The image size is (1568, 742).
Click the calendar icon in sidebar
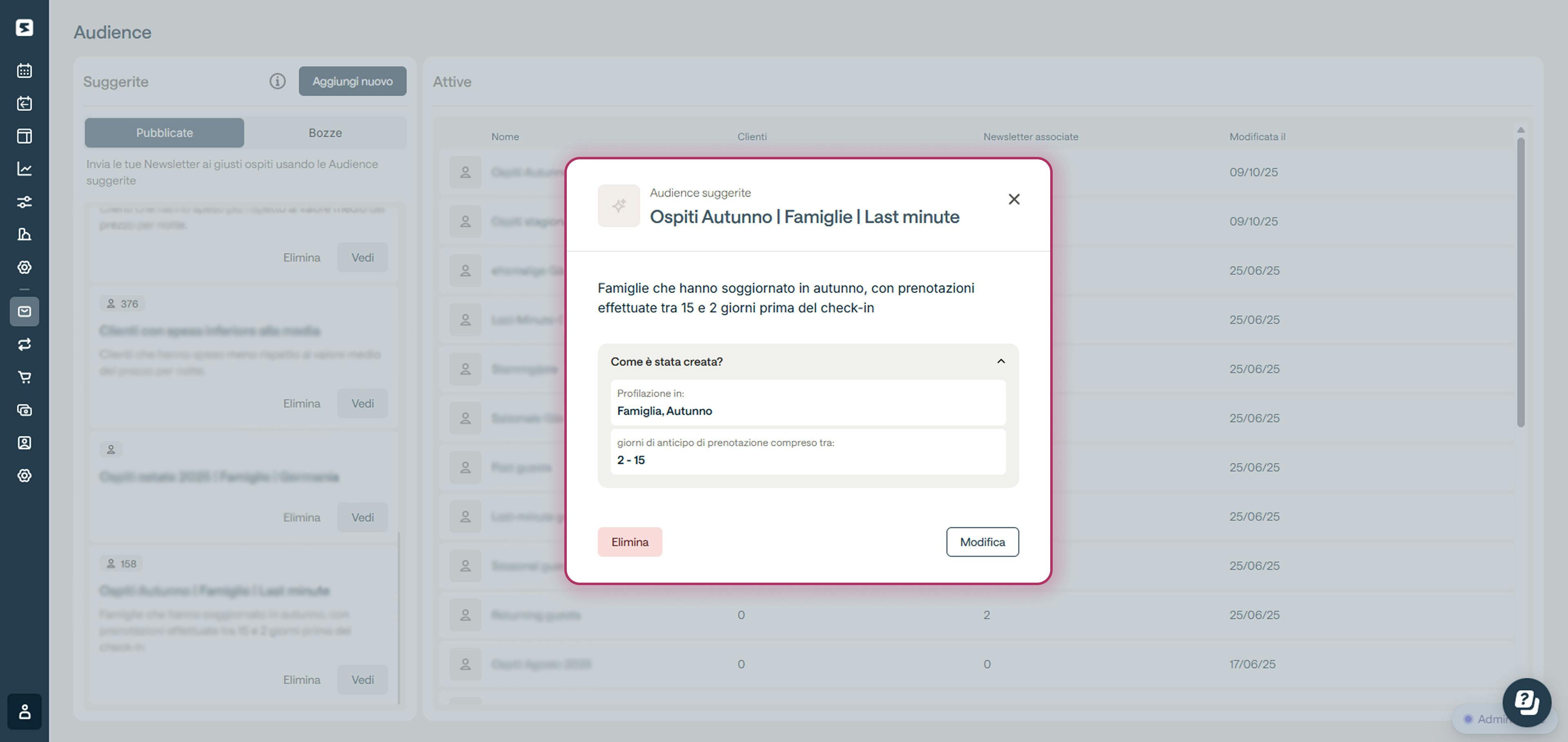pyautogui.click(x=24, y=71)
